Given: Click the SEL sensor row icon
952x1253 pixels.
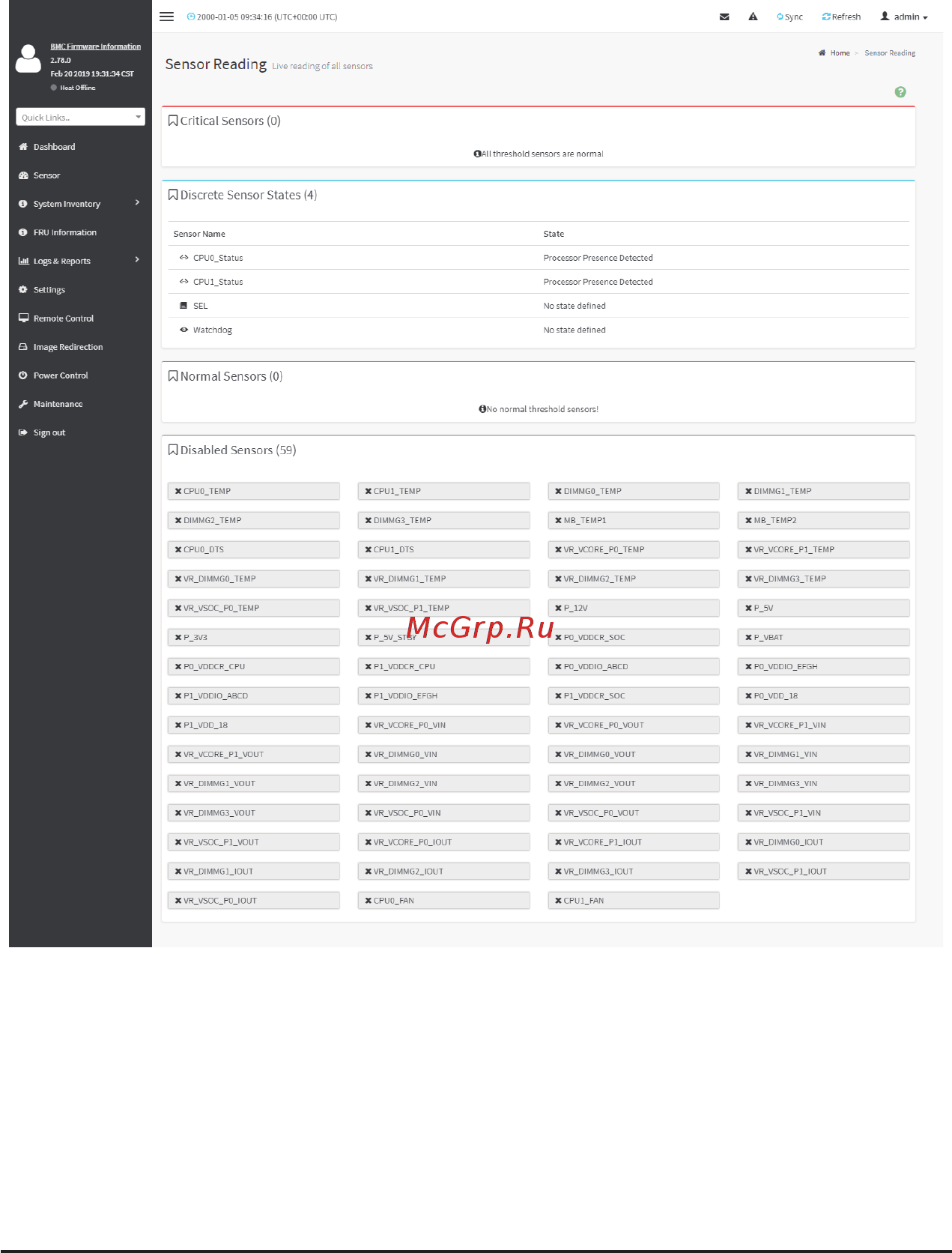Looking at the screenshot, I should point(184,306).
